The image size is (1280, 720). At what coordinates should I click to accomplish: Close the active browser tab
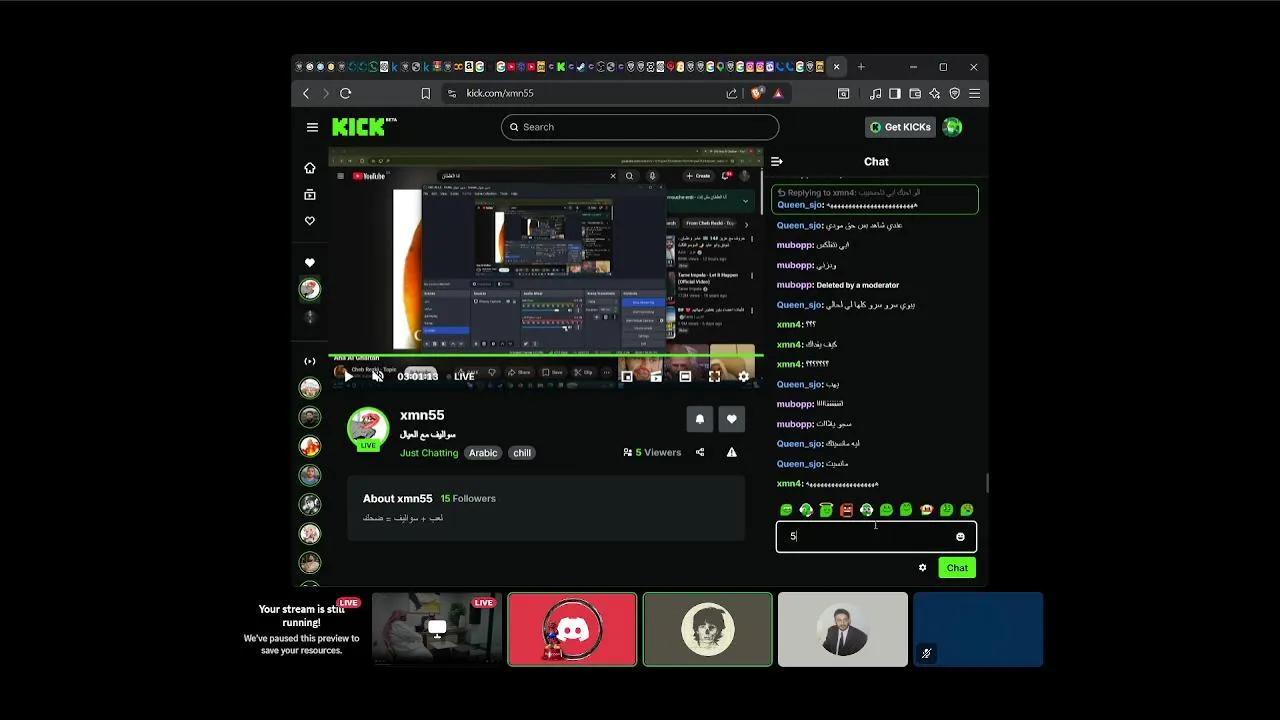pos(837,67)
